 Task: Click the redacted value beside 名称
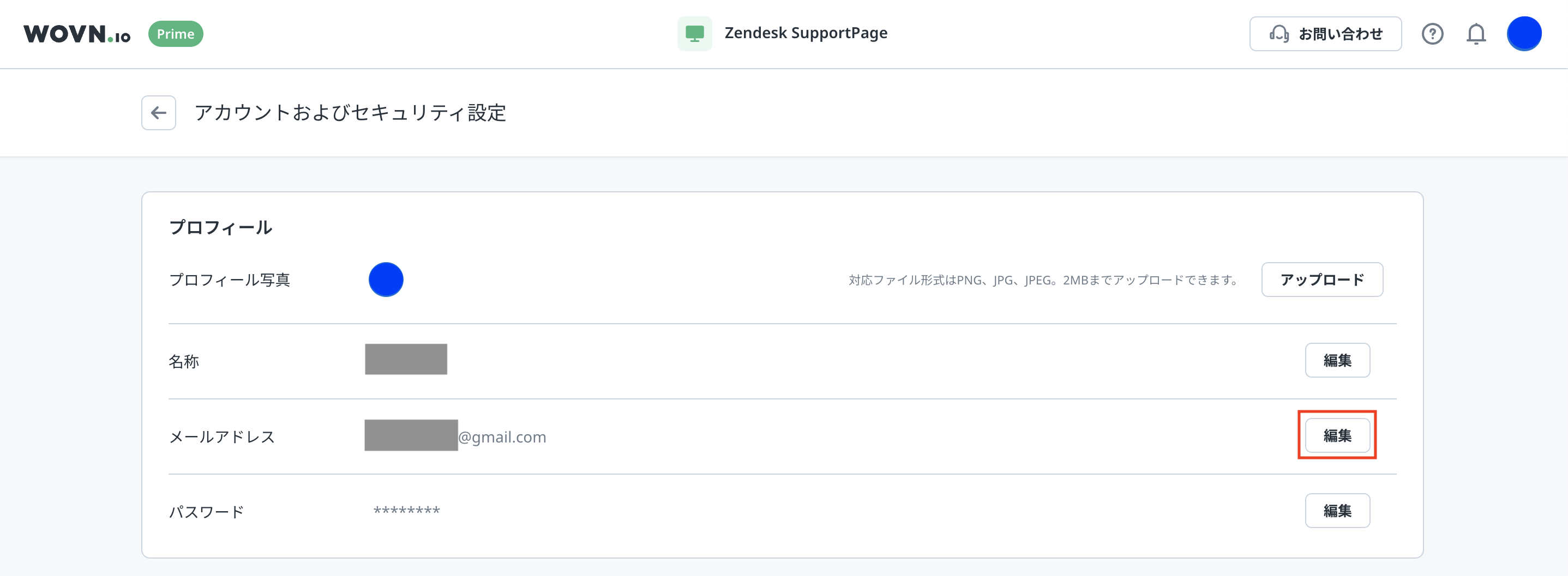[406, 360]
